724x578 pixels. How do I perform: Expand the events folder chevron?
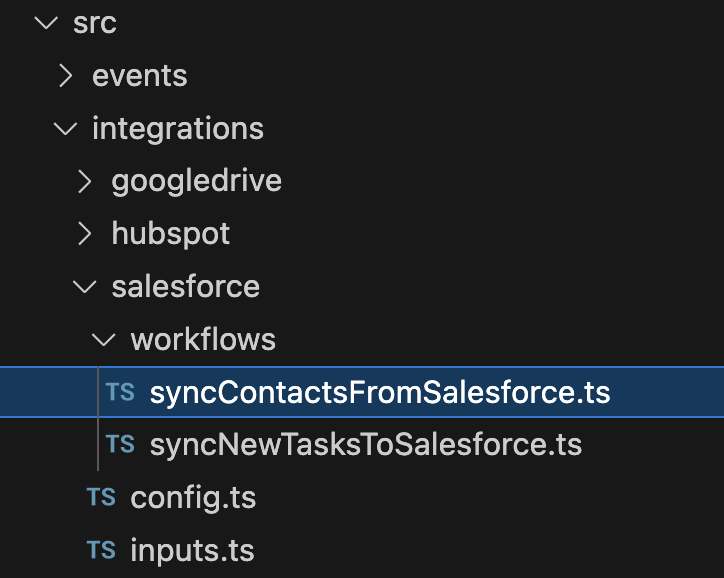click(x=66, y=76)
